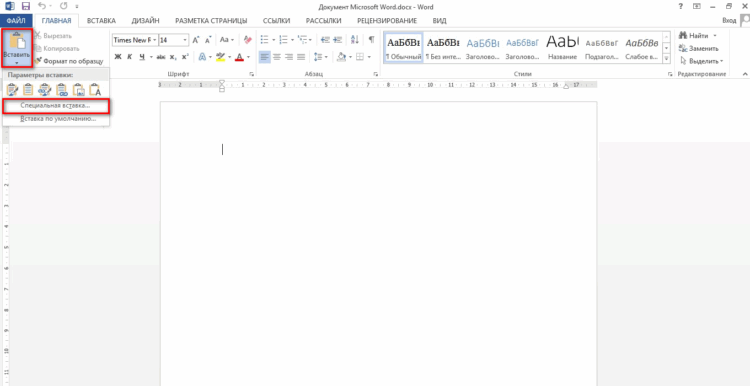
Task: Toggle strikethrough with the abc button
Action: [161, 57]
